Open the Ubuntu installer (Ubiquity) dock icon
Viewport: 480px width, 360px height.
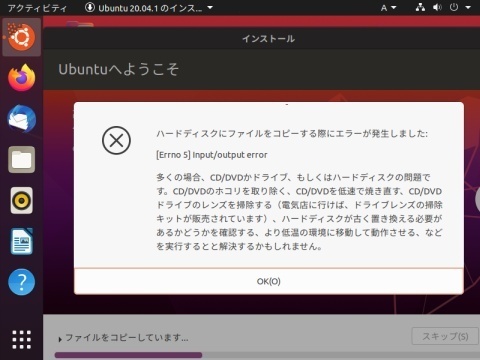21,37
